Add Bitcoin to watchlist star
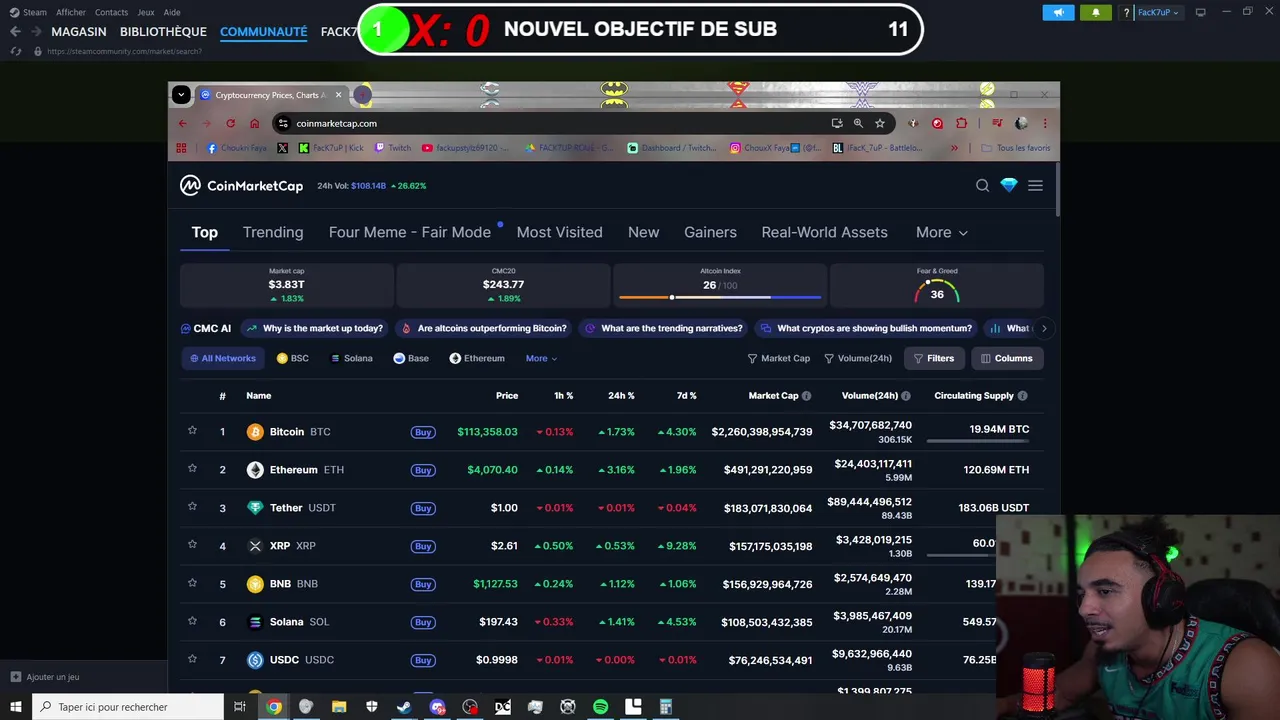The width and height of the screenshot is (1280, 720). (x=192, y=431)
